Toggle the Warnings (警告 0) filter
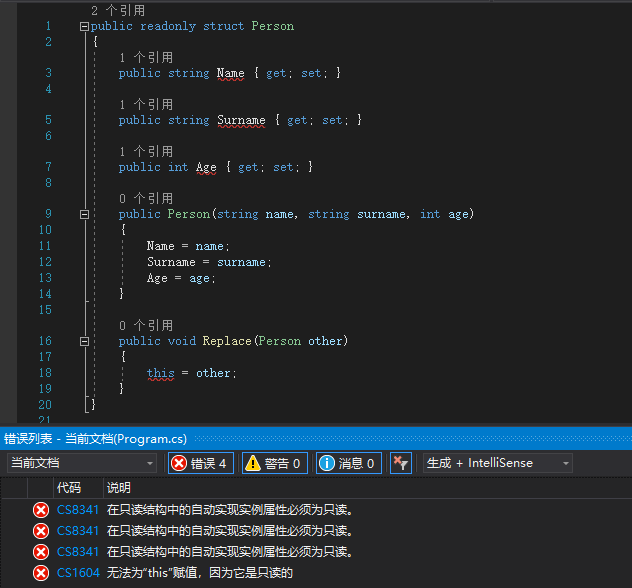The width and height of the screenshot is (632, 588). [x=274, y=463]
